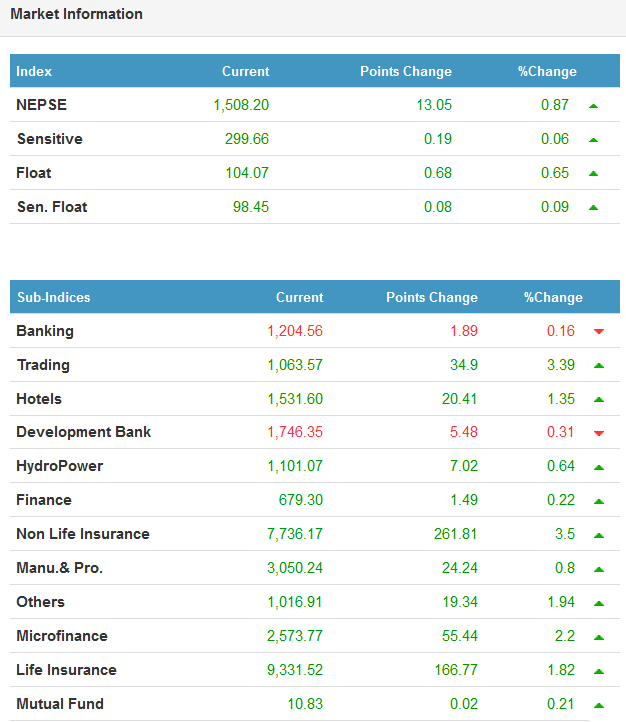626x722 pixels.
Task: Click the up arrow in Mutual Fund row
Action: (x=599, y=705)
